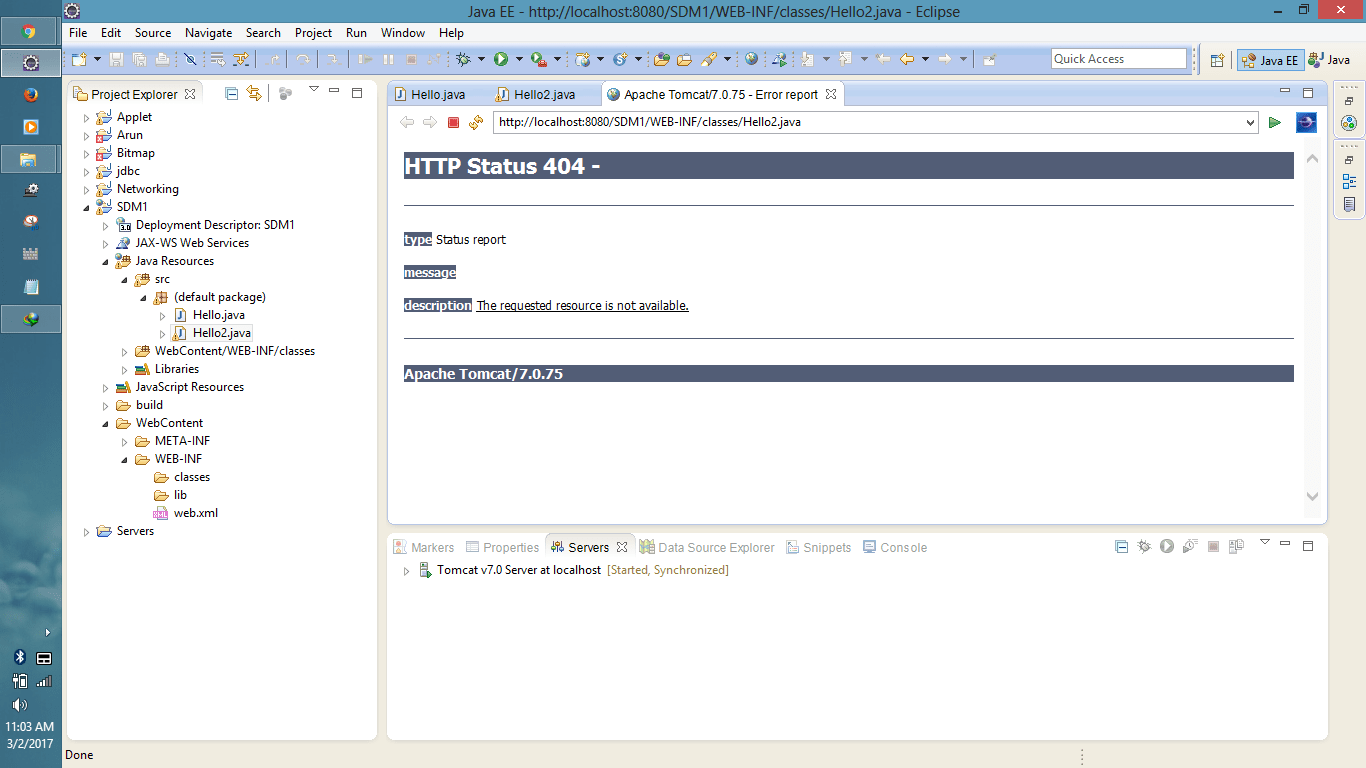Click the Open Type folder icon in toolbar

[661, 59]
